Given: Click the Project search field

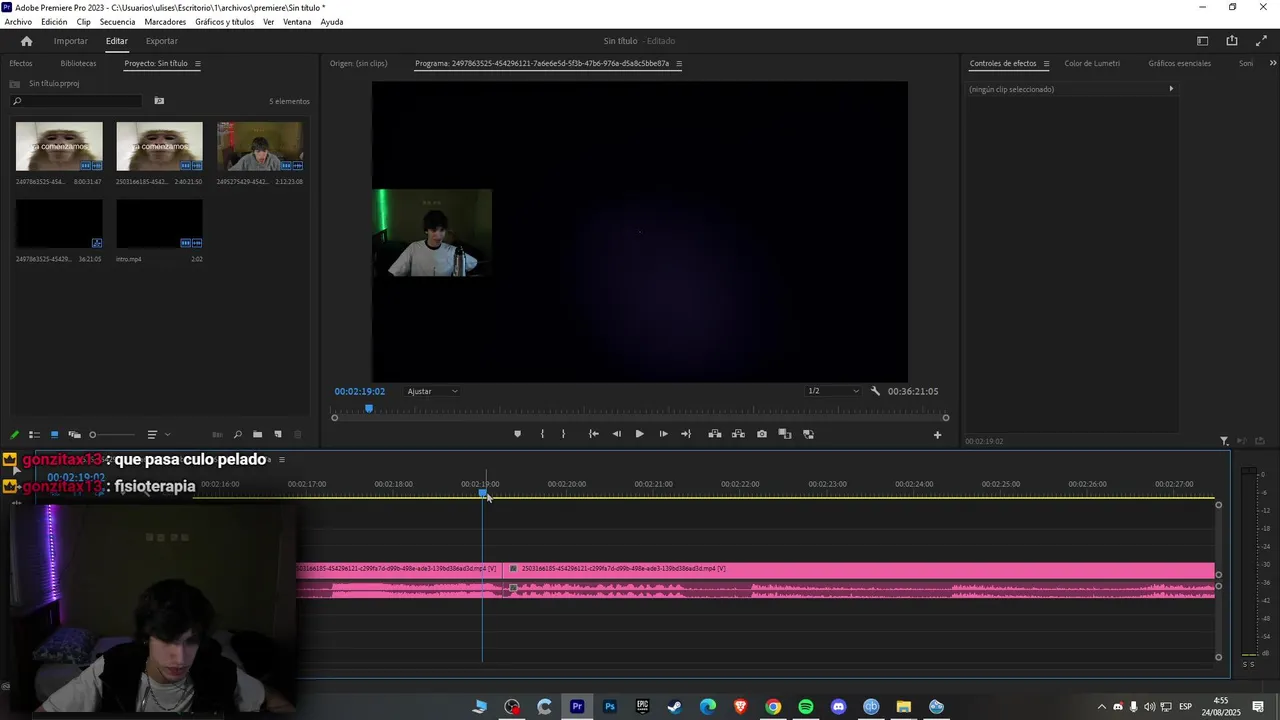Looking at the screenshot, I should [x=76, y=101].
